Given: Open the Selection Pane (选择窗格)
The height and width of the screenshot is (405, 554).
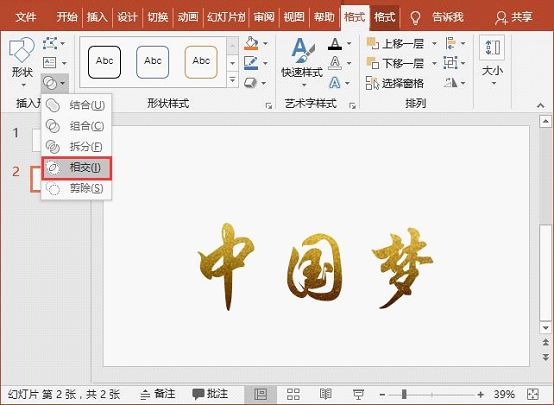Looking at the screenshot, I should (395, 83).
